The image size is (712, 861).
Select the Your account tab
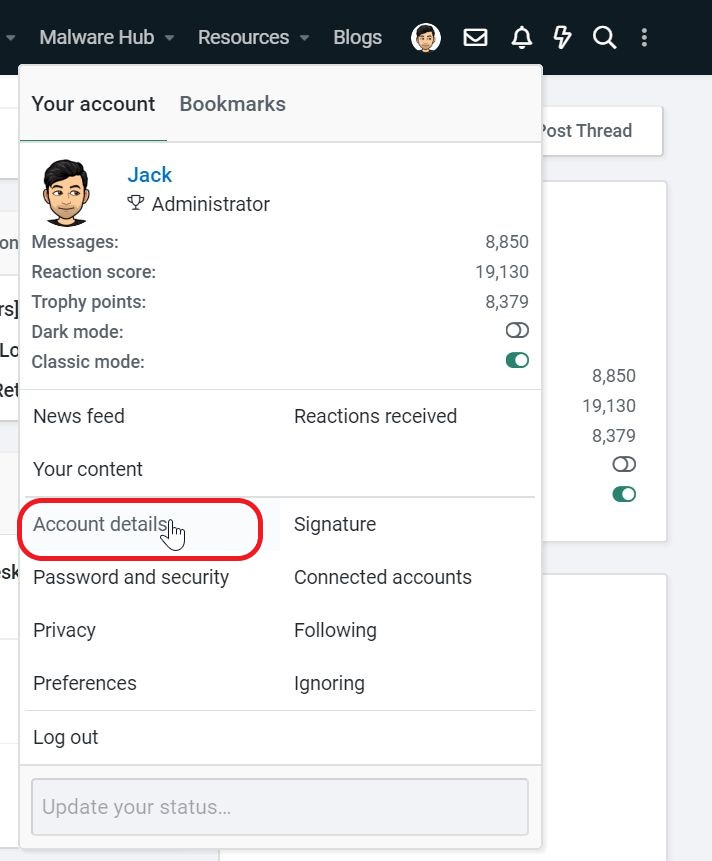[93, 104]
